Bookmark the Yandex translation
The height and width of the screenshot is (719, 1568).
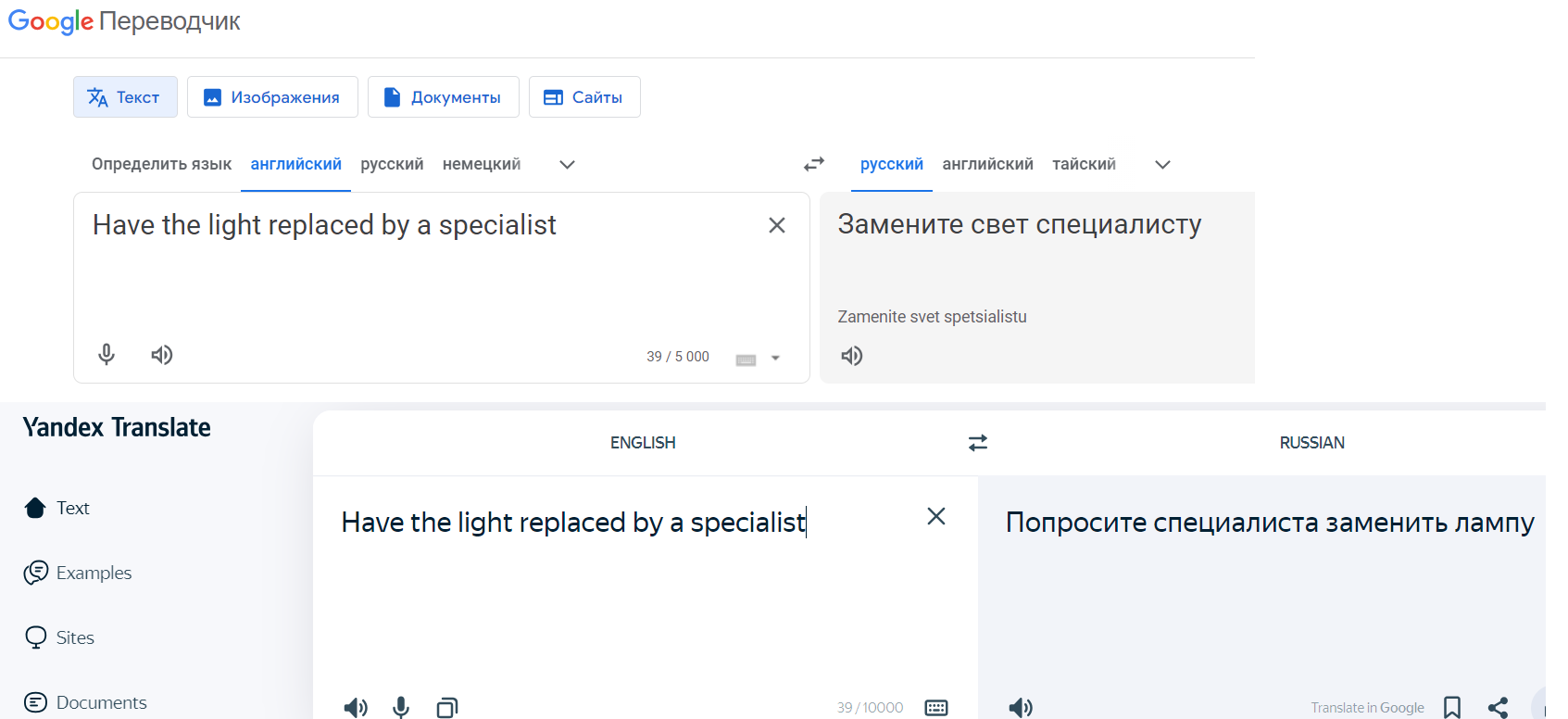[1452, 708]
